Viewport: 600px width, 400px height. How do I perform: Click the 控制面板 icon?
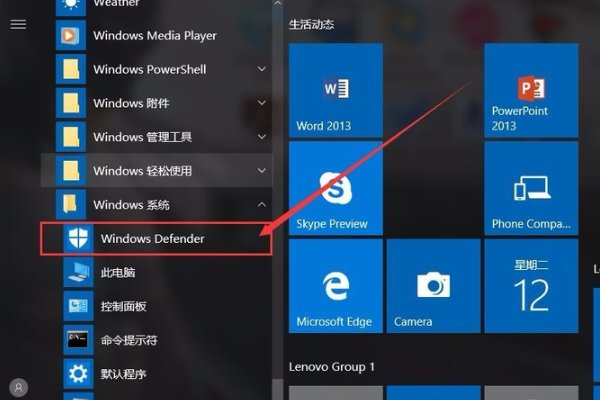click(78, 306)
